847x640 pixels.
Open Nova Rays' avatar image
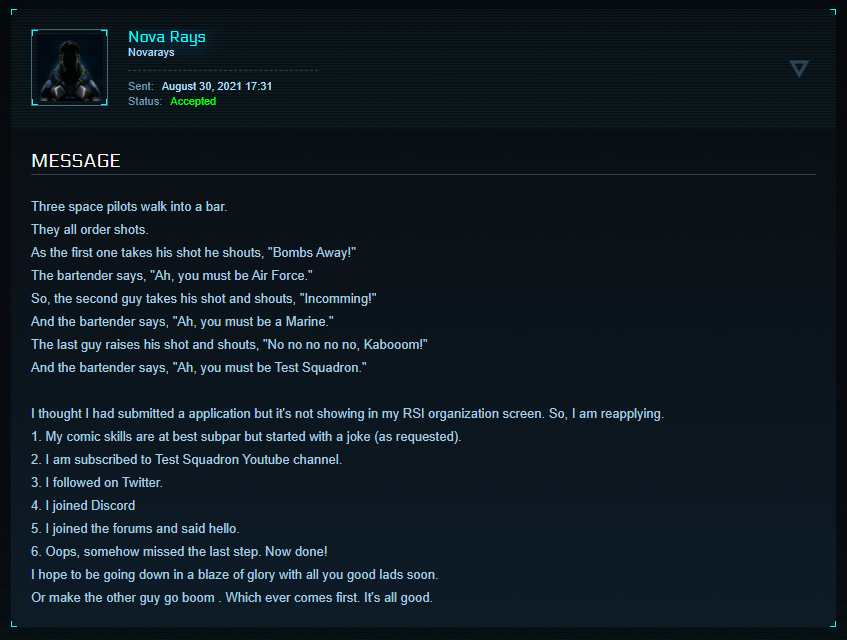(x=69, y=67)
